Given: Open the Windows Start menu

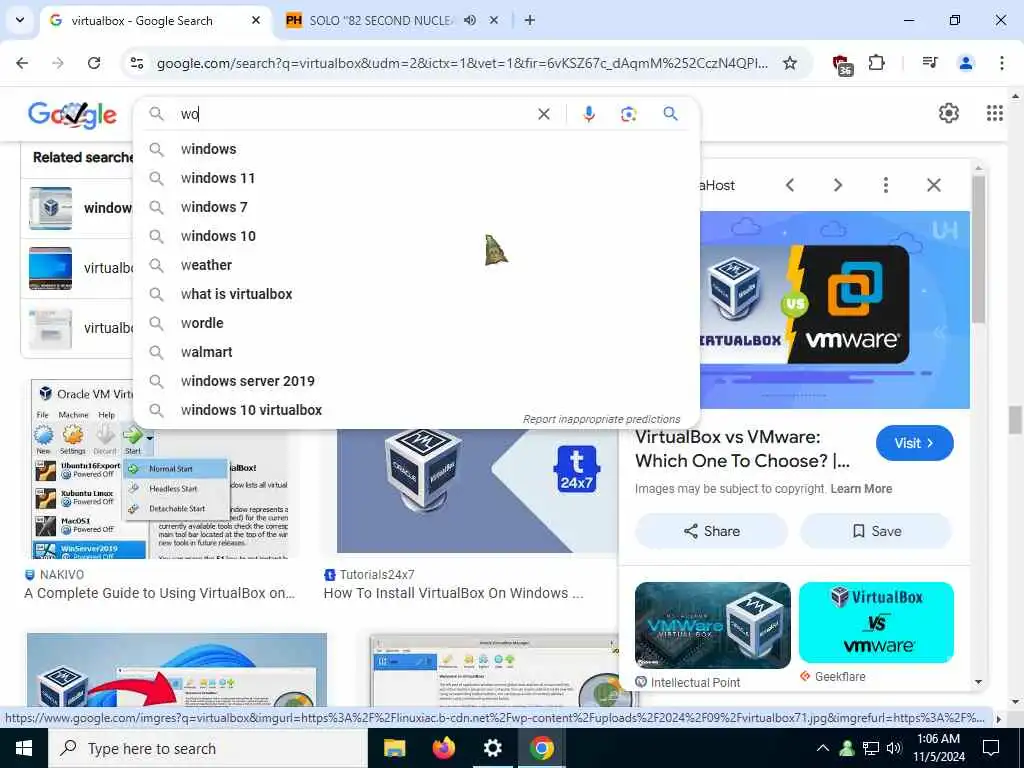Looking at the screenshot, I should (x=24, y=748).
